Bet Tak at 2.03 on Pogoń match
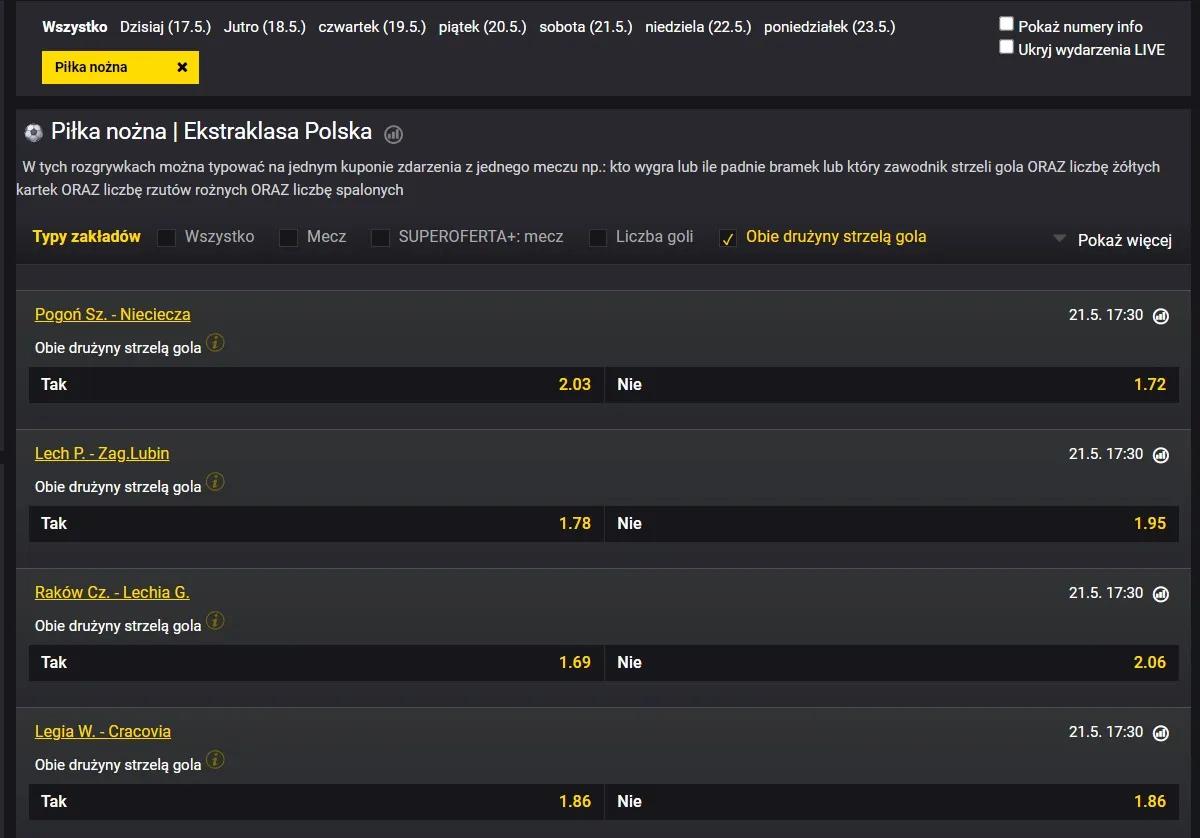Viewport: 1200px width, 838px height. tap(316, 384)
